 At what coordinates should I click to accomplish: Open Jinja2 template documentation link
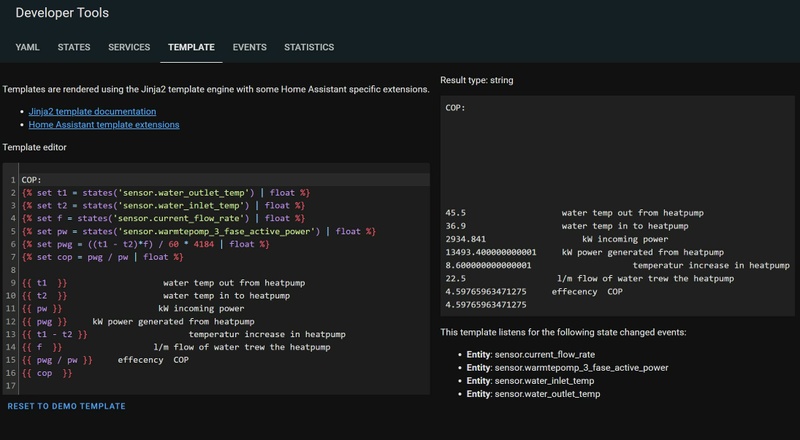coord(92,112)
